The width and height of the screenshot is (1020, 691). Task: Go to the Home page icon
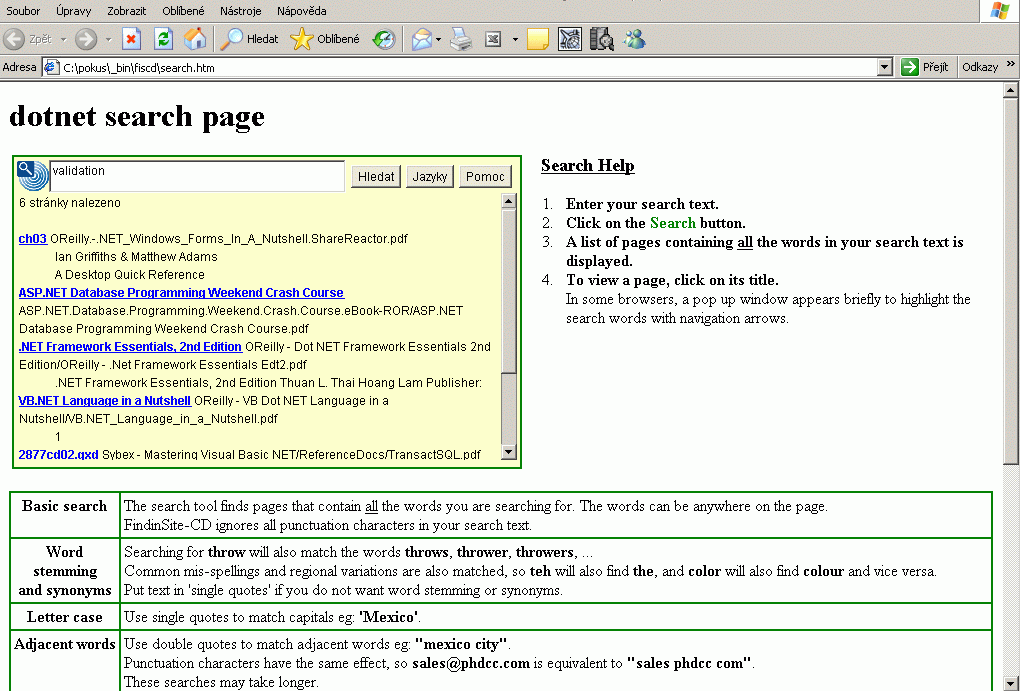[195, 39]
